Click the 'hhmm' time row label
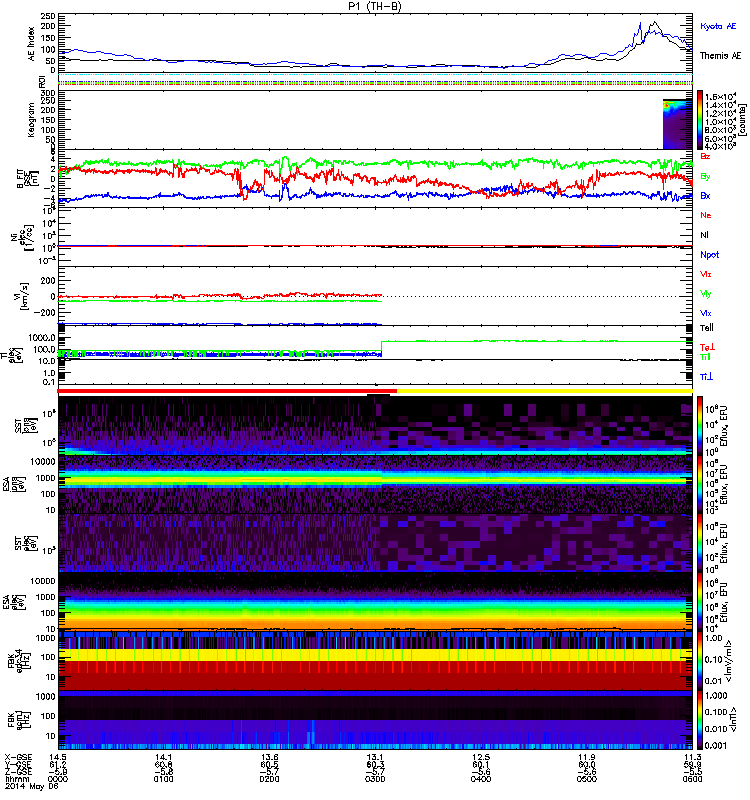This screenshot has width=750, height=800. point(18,779)
